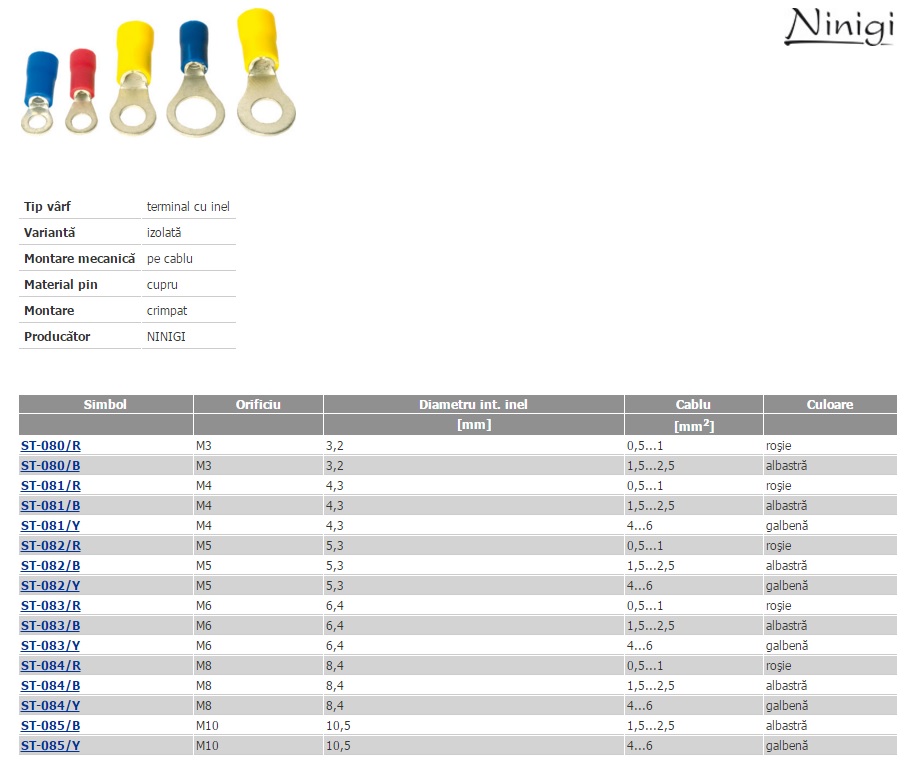Open the ST-081/Y product link

pyautogui.click(x=51, y=526)
